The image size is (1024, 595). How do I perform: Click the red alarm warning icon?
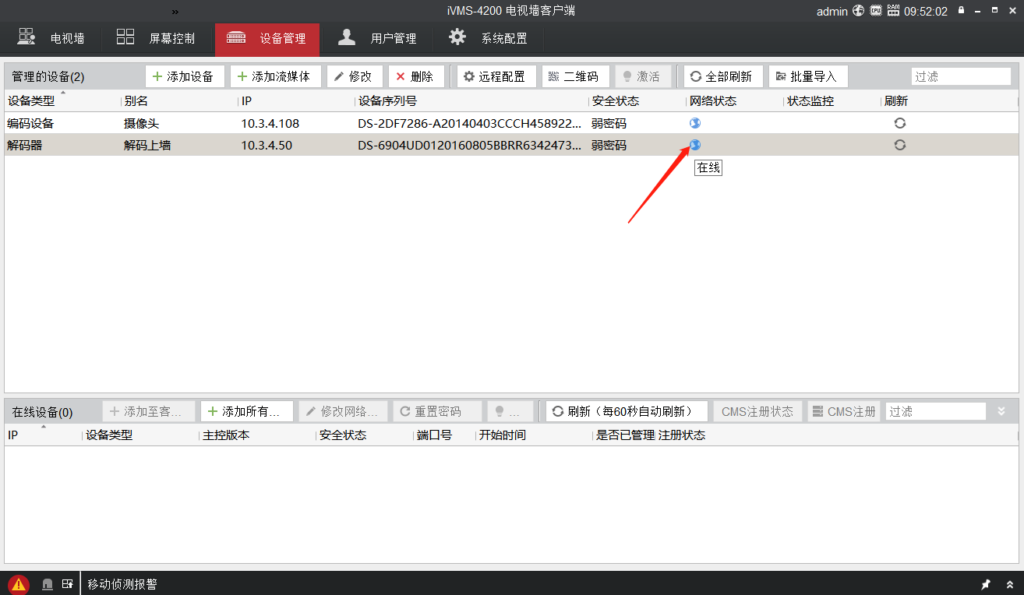(18, 584)
